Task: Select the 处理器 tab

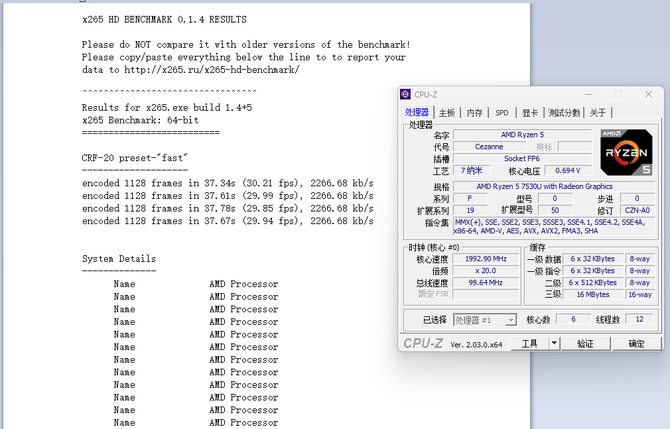Action: point(417,112)
